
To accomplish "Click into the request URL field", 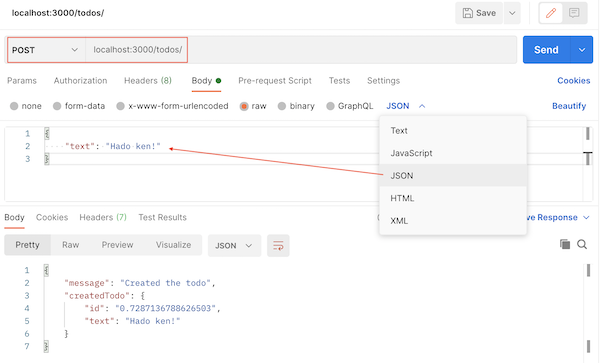I will 301,50.
